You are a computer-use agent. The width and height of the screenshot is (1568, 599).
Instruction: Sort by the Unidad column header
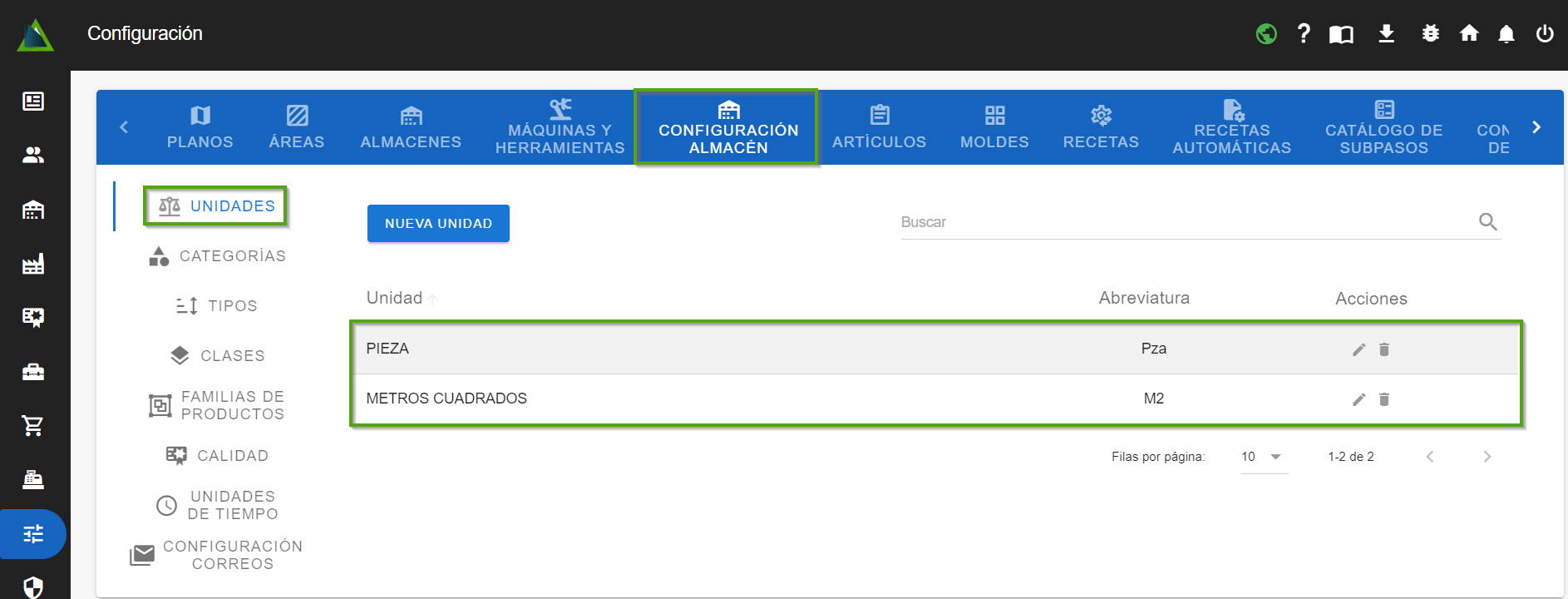pos(395,298)
